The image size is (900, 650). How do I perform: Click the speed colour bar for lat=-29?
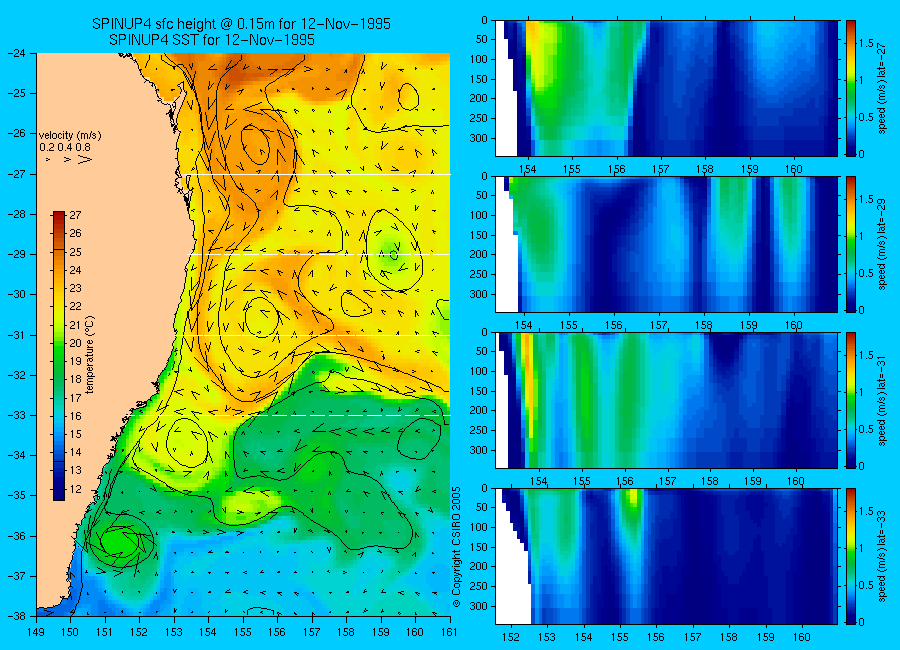pyautogui.click(x=851, y=244)
